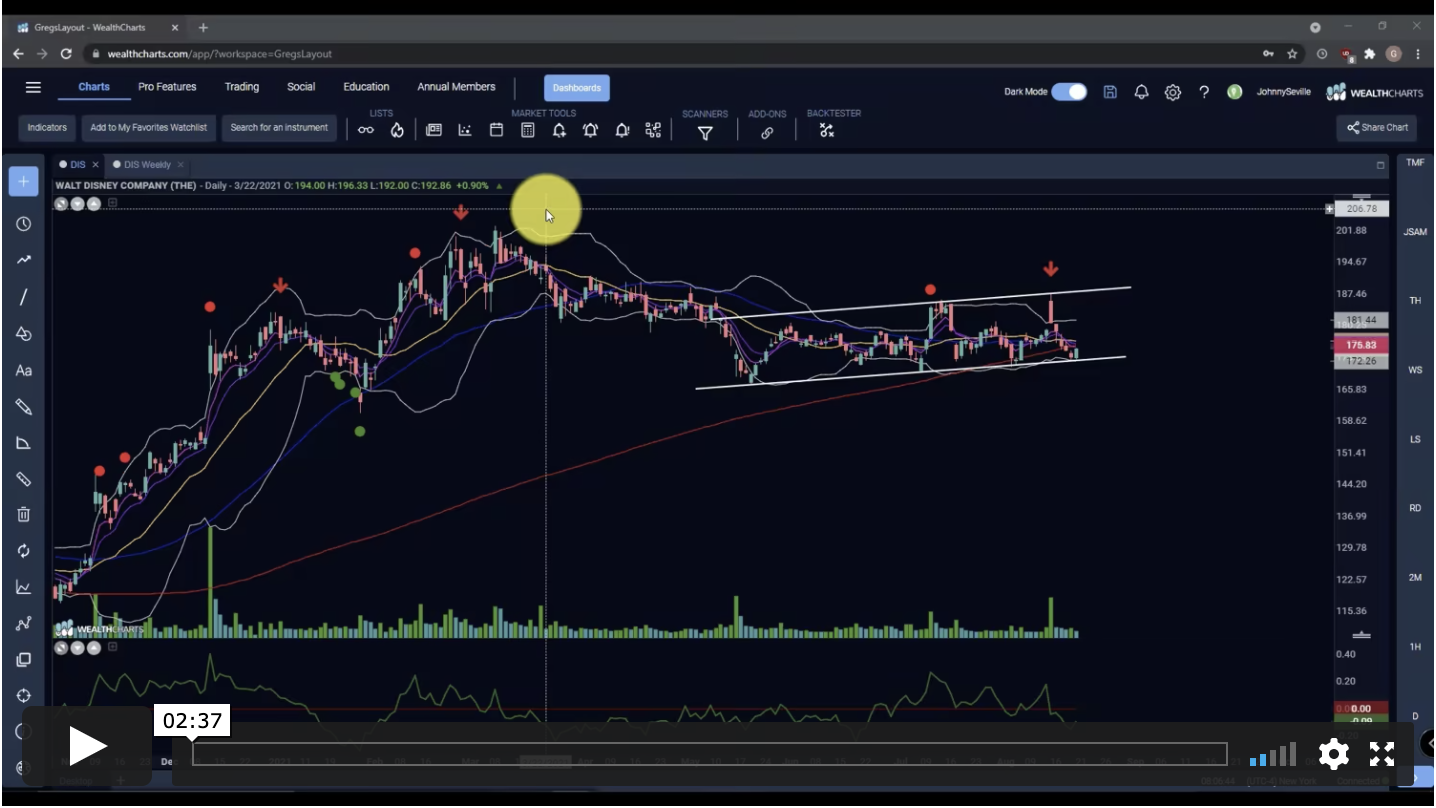Open the flame hot list icon

(397, 130)
